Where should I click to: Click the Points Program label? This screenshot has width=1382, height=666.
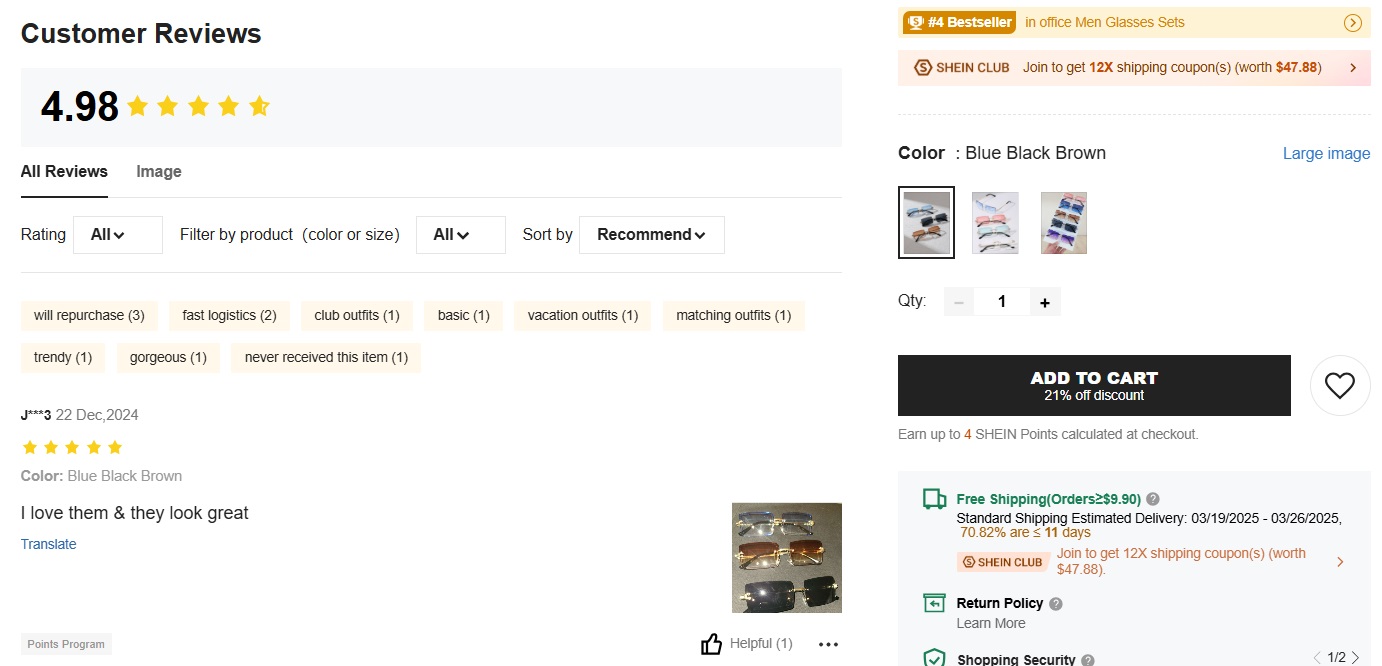click(x=66, y=644)
